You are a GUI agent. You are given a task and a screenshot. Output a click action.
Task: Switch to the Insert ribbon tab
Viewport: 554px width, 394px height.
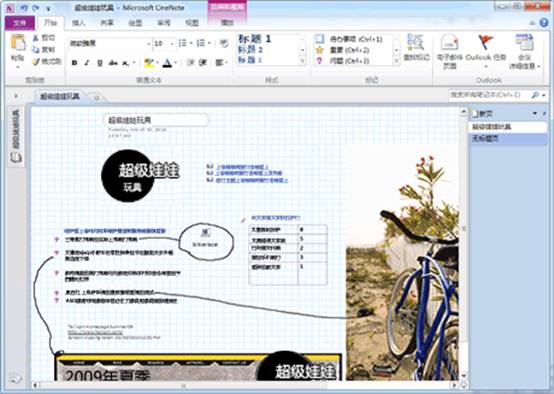tap(78, 23)
